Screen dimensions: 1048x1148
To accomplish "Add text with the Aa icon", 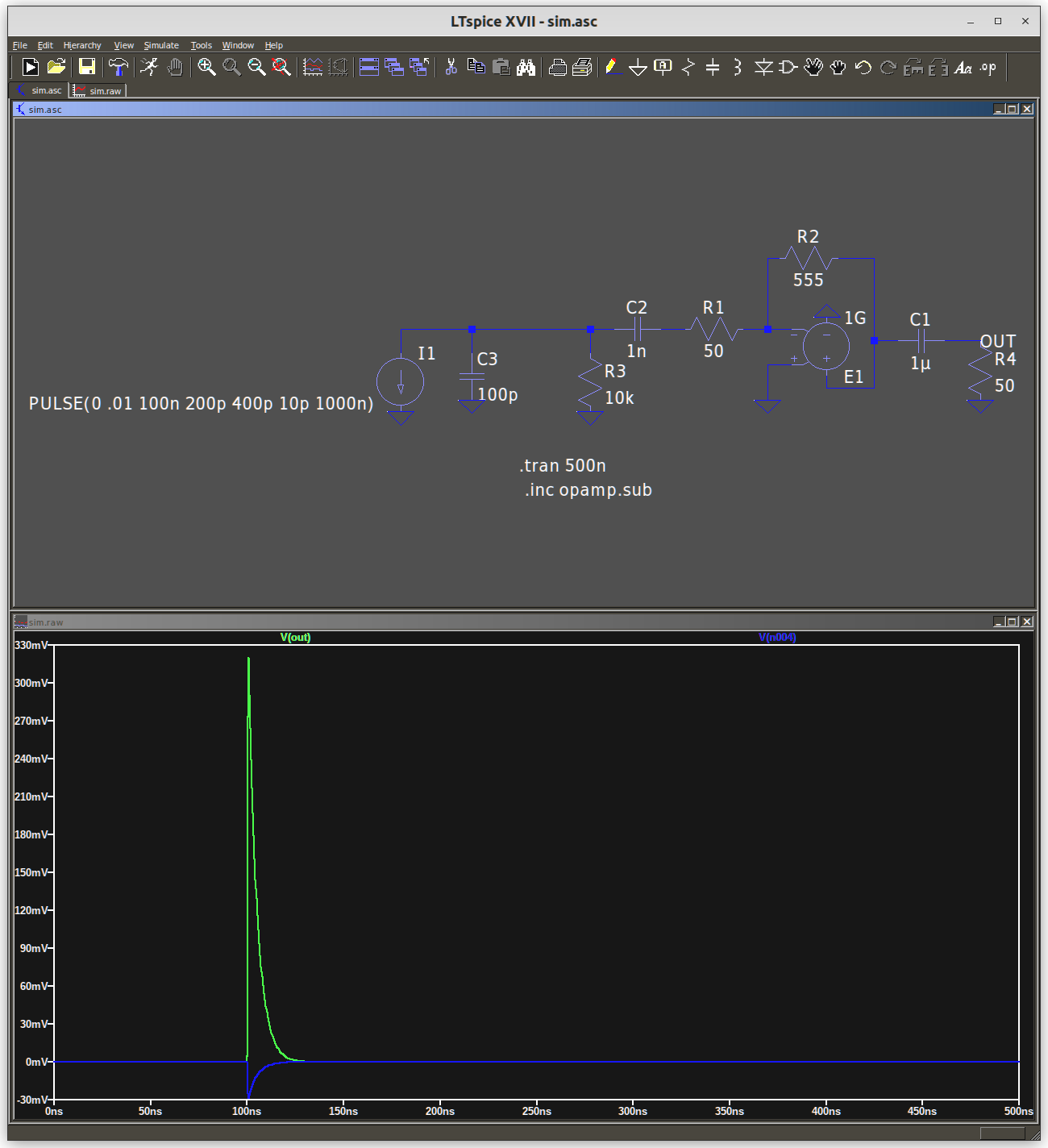I will 963,68.
